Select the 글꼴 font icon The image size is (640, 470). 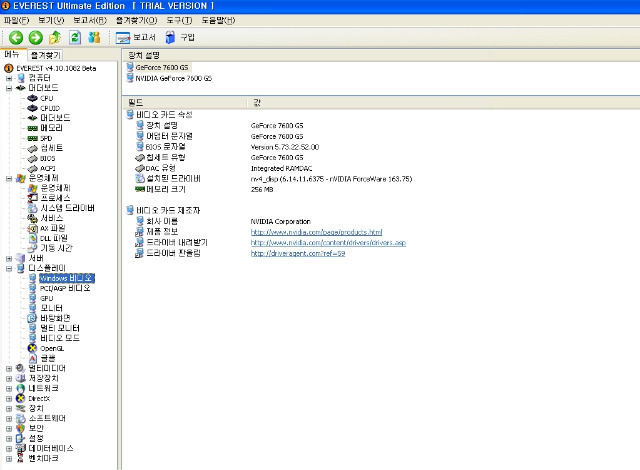click(32, 358)
